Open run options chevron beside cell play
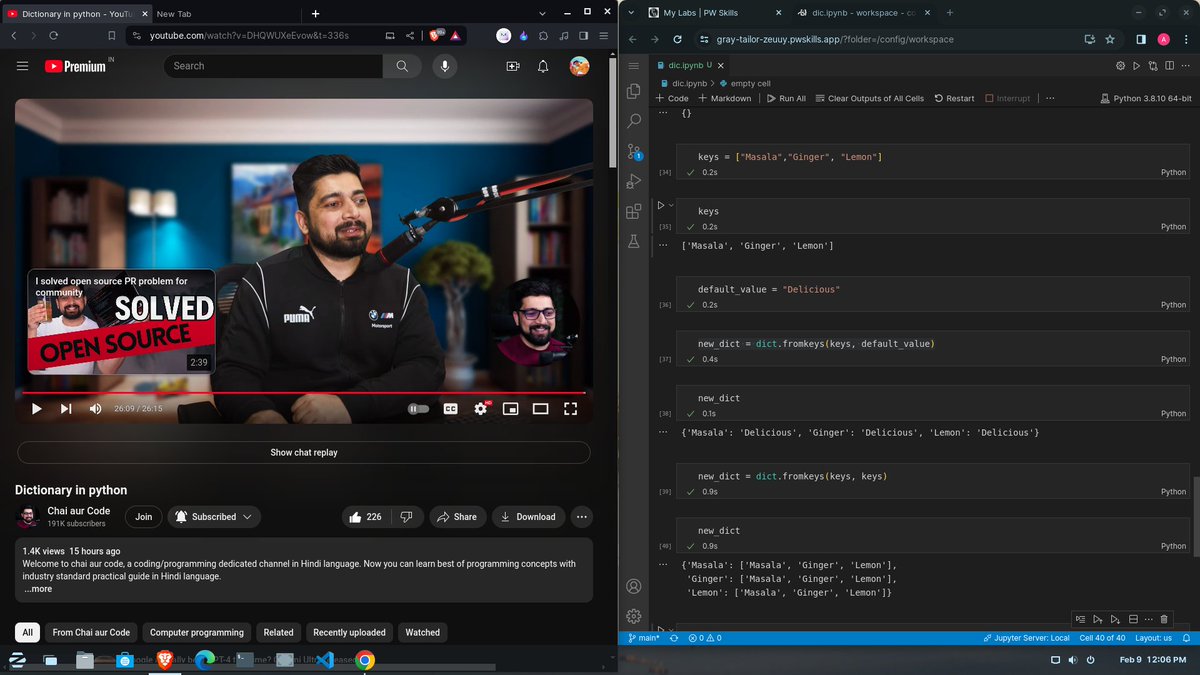Image resolution: width=1200 pixels, height=675 pixels. [671, 205]
